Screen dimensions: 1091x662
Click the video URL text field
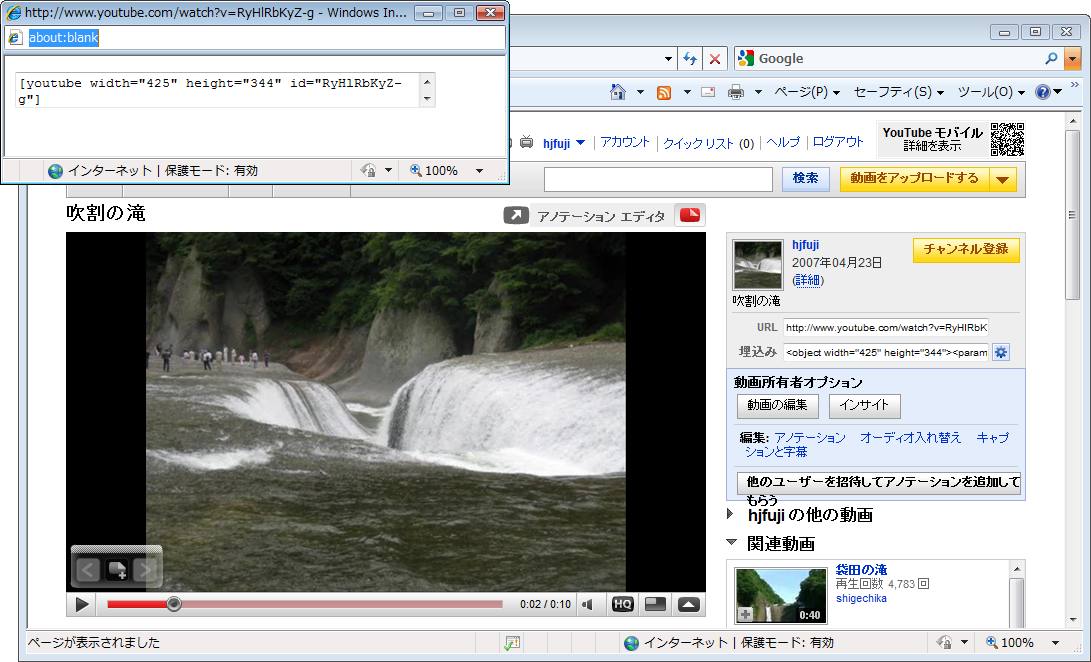pyautogui.click(x=886, y=328)
